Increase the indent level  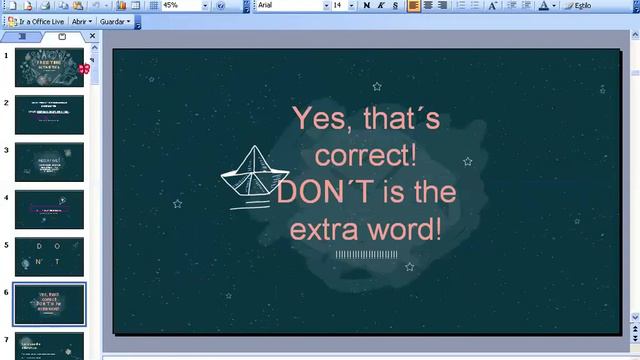pyautogui.click(x=526, y=5)
